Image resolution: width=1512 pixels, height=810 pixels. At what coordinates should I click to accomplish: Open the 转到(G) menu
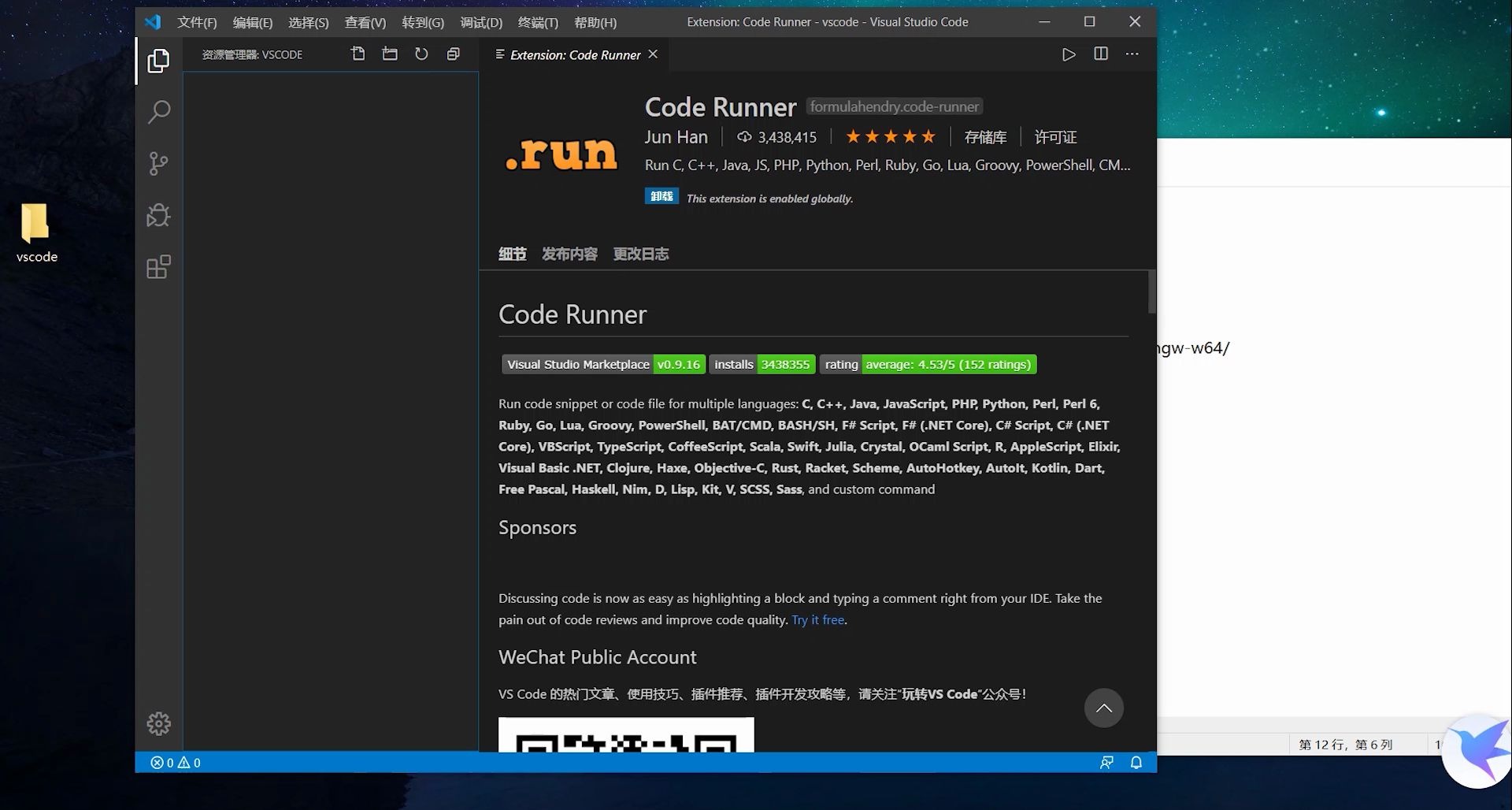[423, 22]
